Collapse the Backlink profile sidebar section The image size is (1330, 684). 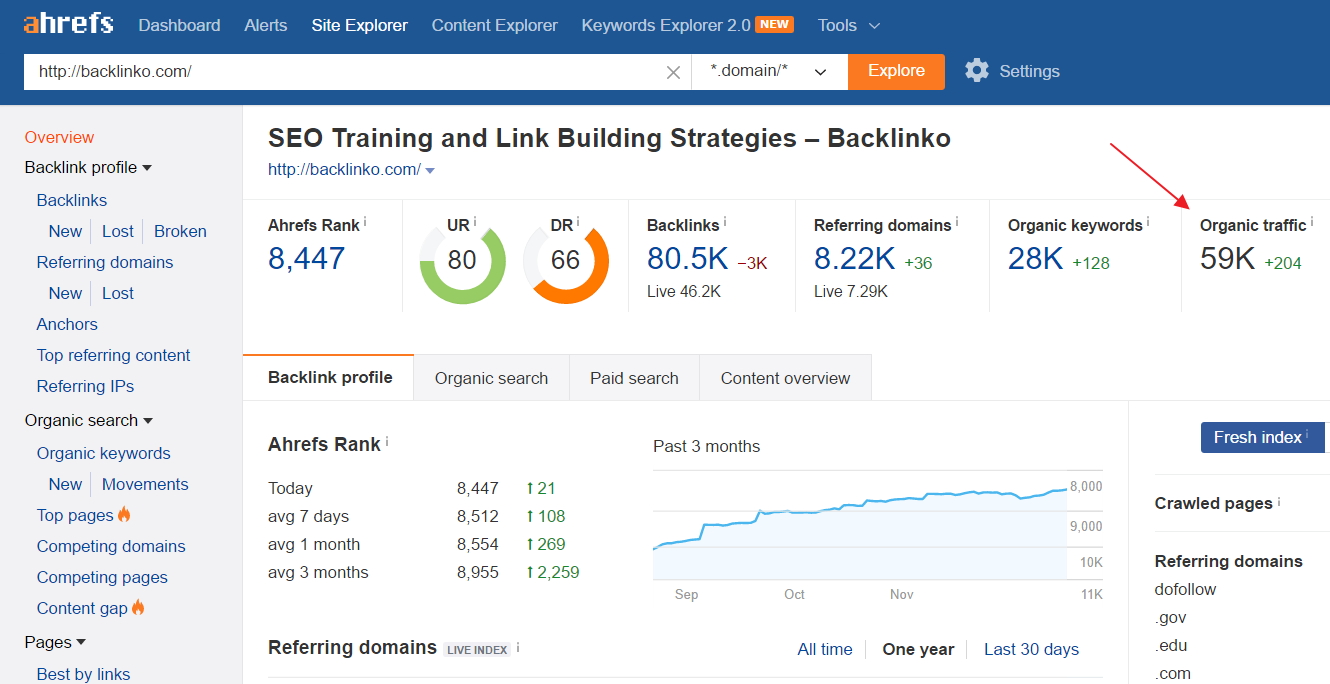tap(88, 167)
